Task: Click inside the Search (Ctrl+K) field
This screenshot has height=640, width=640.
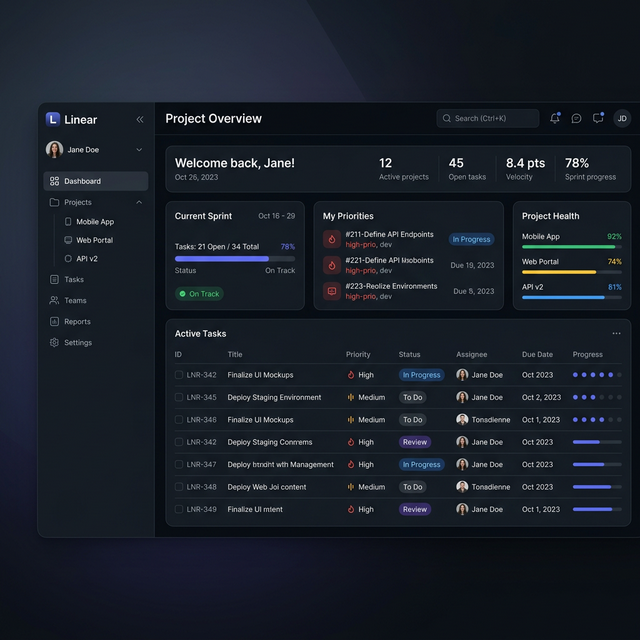Action: 488,118
